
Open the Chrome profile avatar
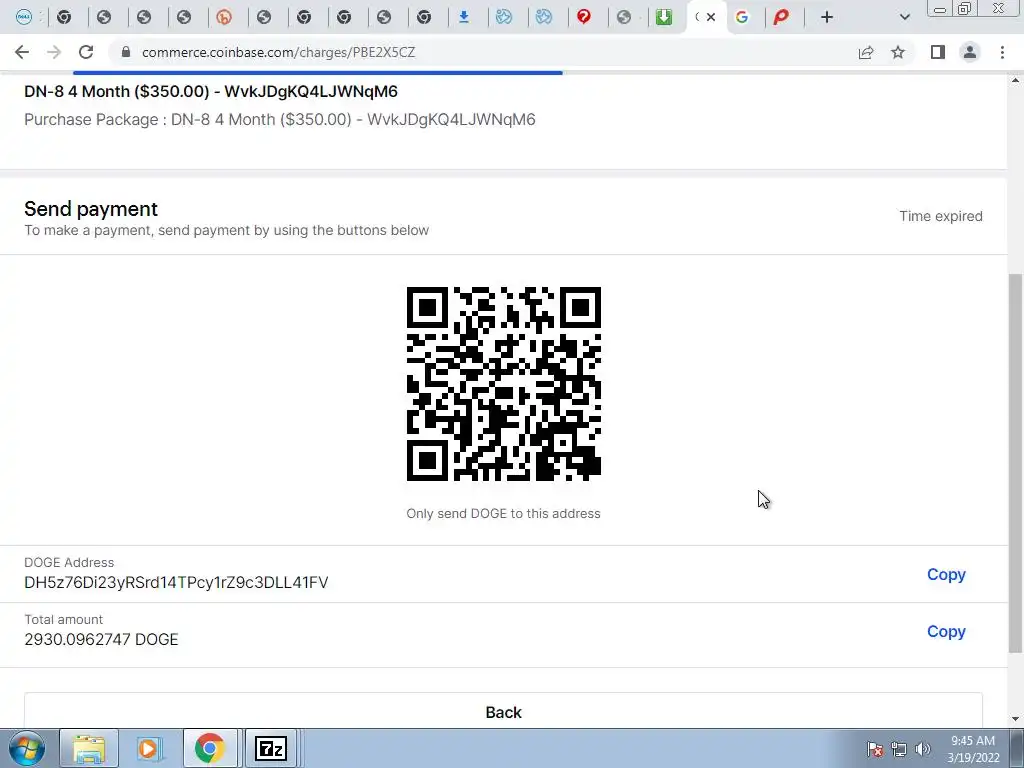pos(970,52)
